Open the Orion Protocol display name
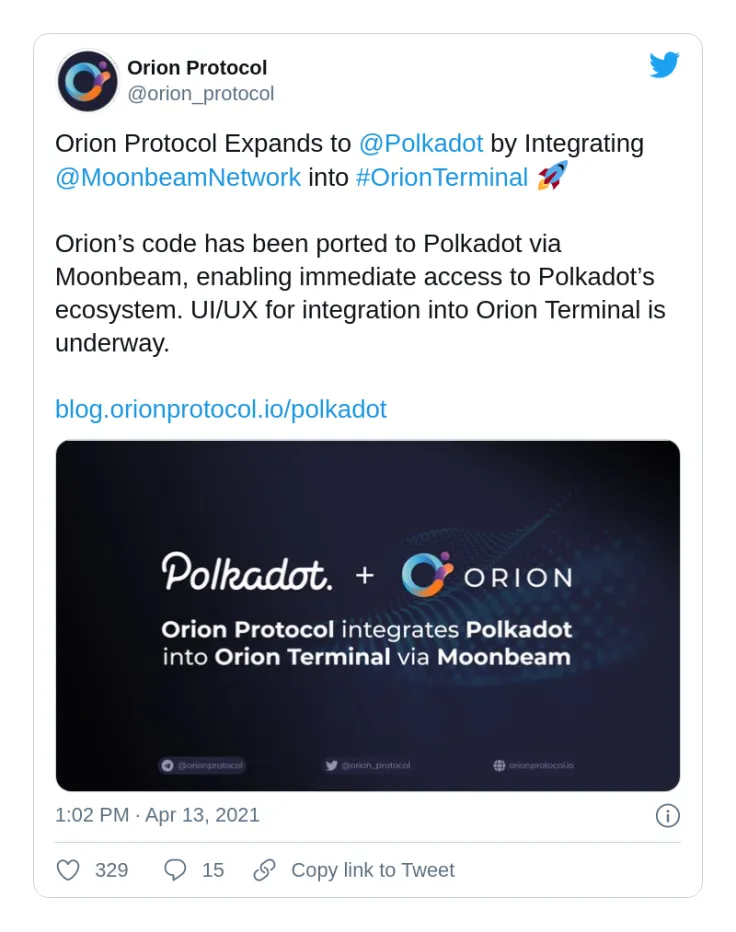The height and width of the screenshot is (932, 736). tap(197, 68)
